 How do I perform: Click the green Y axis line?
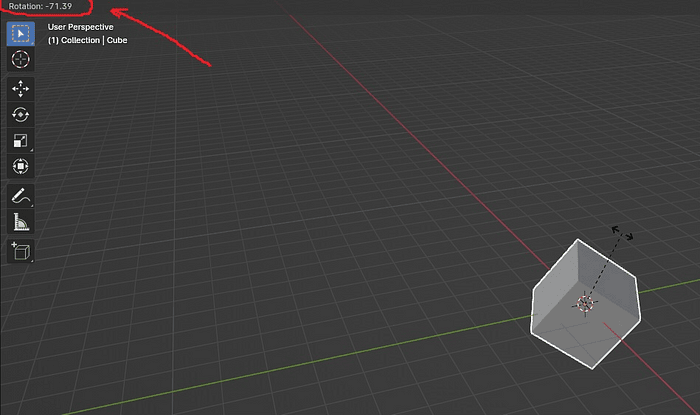(300, 359)
